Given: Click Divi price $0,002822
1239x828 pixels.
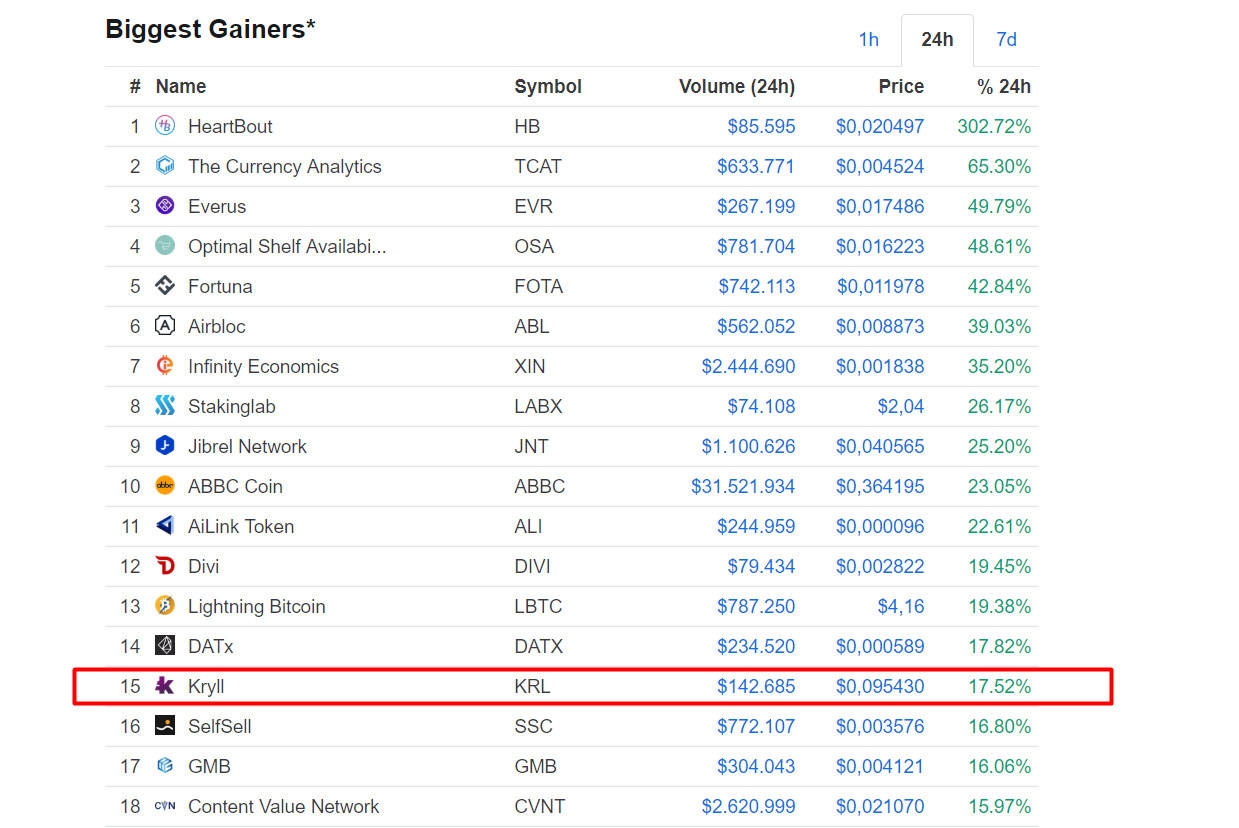Looking at the screenshot, I should [880, 567].
